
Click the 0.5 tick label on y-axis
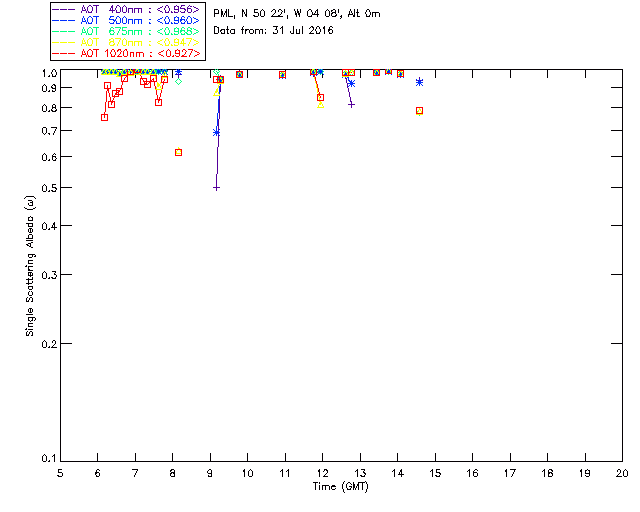click(44, 188)
